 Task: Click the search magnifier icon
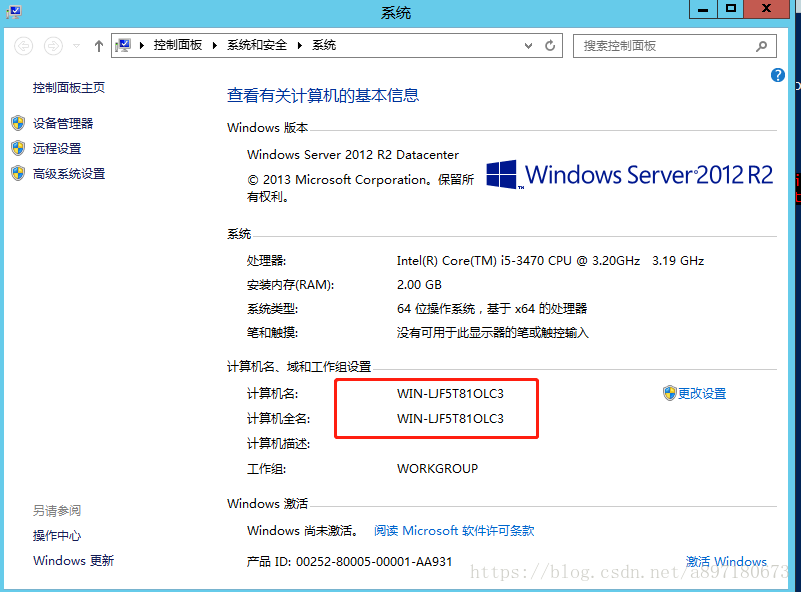pyautogui.click(x=761, y=46)
